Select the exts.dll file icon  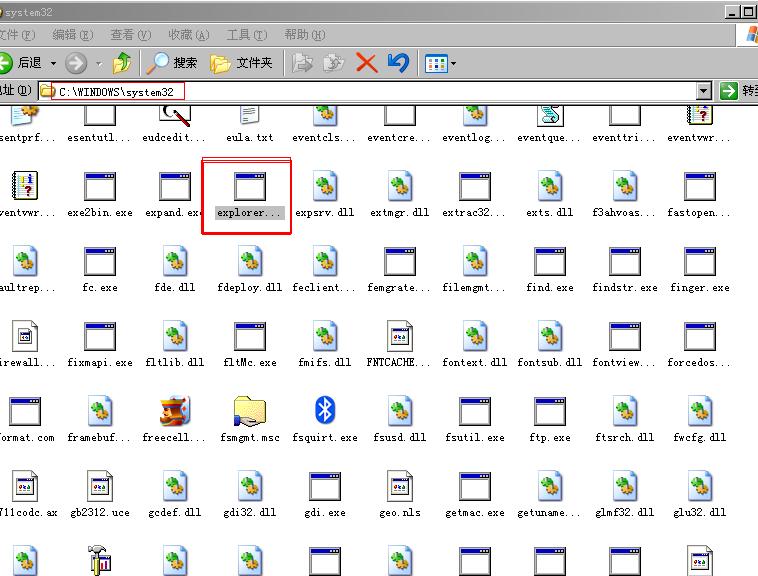550,186
